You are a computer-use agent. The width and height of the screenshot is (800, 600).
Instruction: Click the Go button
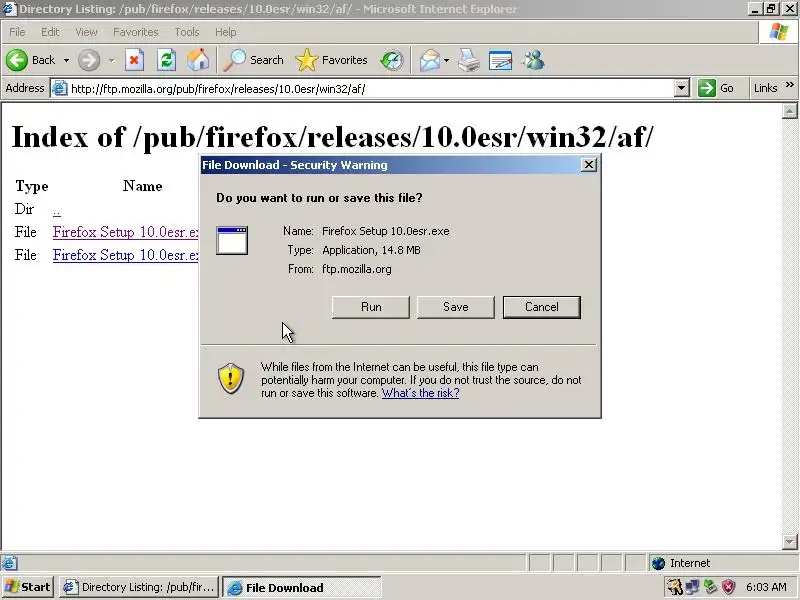tap(716, 88)
